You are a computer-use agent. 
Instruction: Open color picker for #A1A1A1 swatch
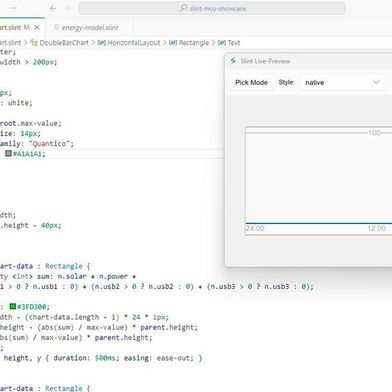pyautogui.click(x=9, y=153)
